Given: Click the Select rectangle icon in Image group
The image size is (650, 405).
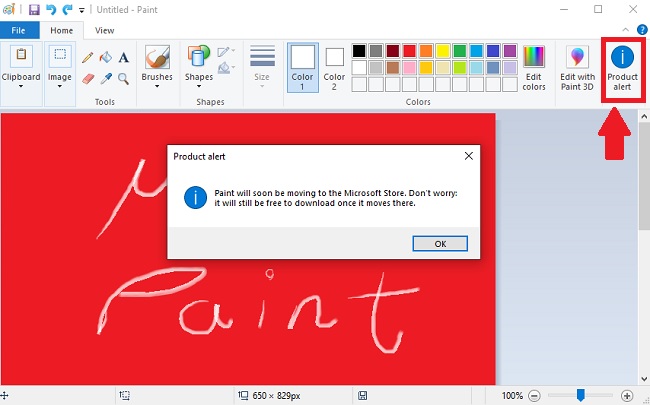Looking at the screenshot, I should click(60, 56).
